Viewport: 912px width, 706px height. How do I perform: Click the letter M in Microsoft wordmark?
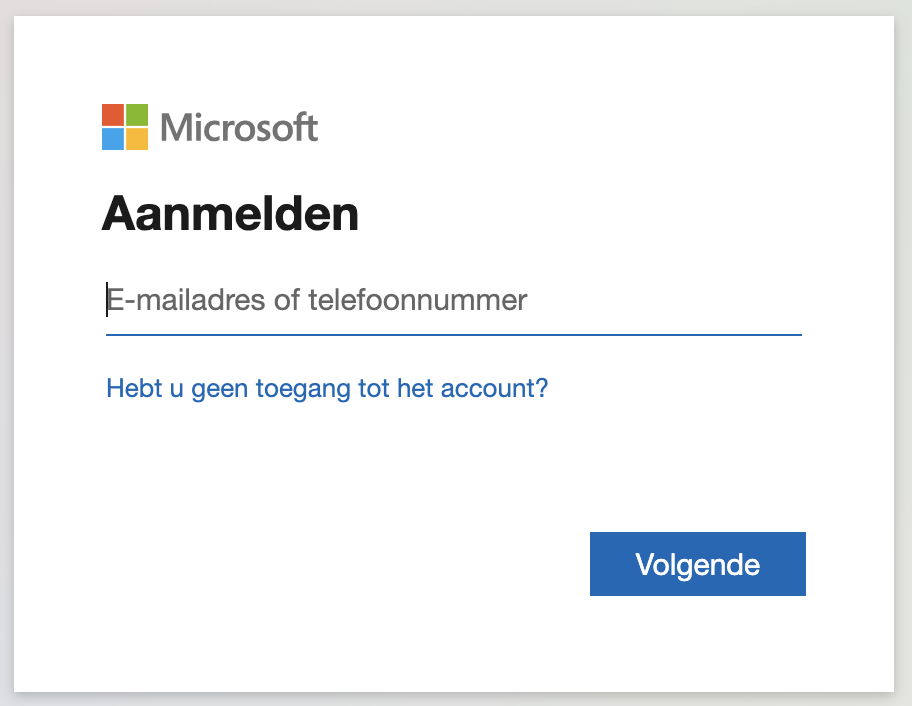click(176, 127)
